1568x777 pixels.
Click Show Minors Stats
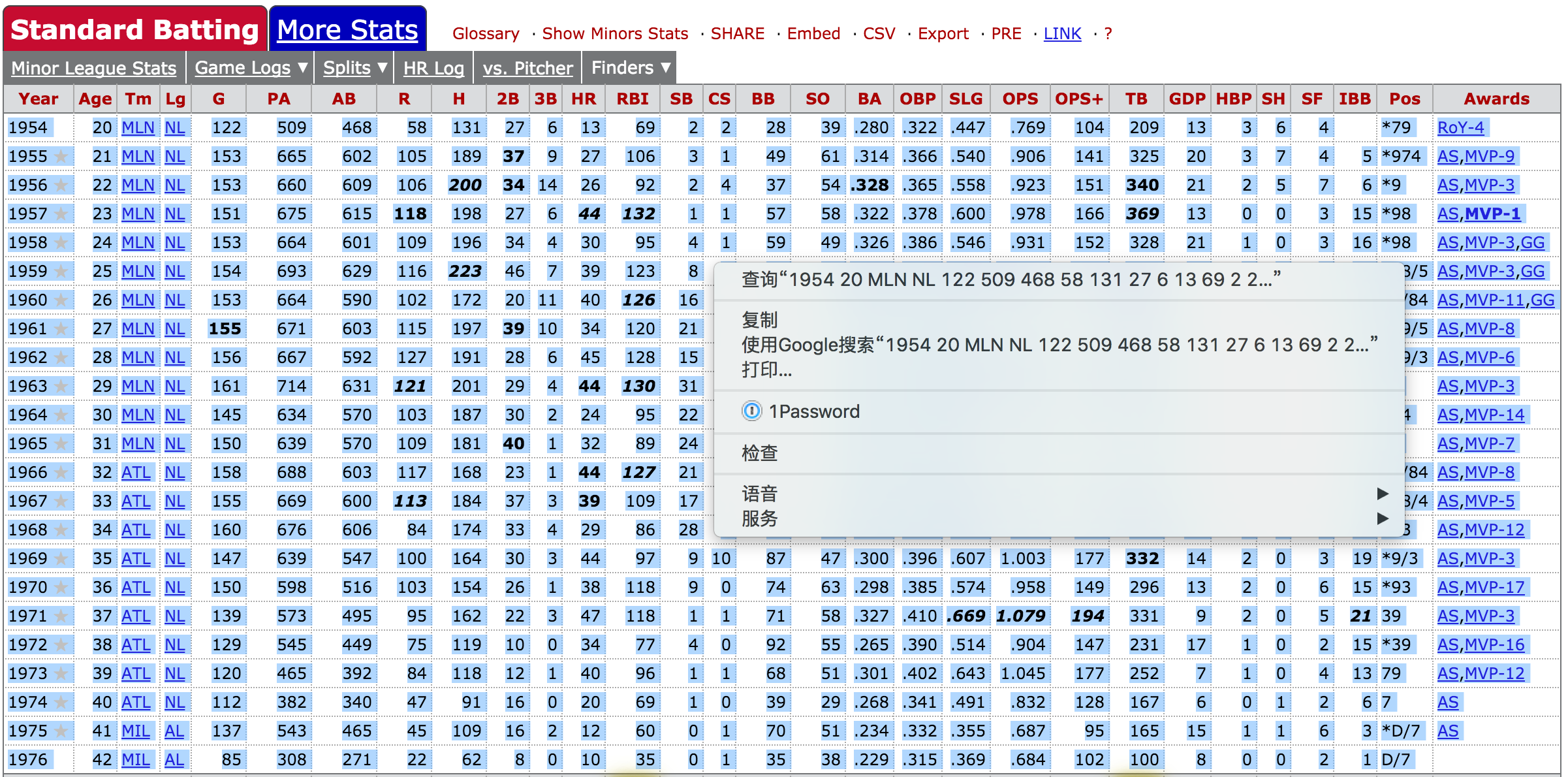(x=615, y=33)
